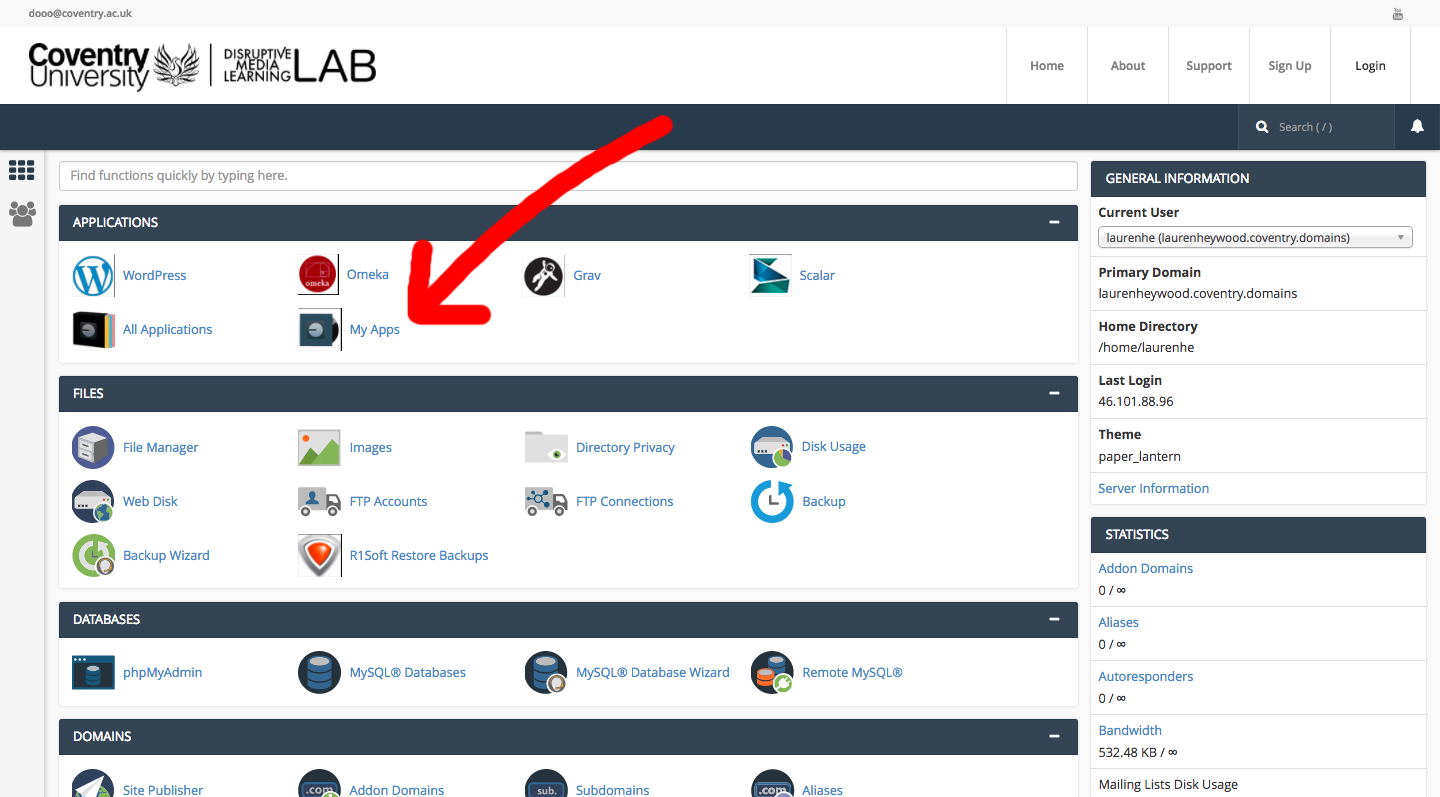Open the Addon Domains statistics link
The width and height of the screenshot is (1440, 797).
pyautogui.click(x=1145, y=568)
